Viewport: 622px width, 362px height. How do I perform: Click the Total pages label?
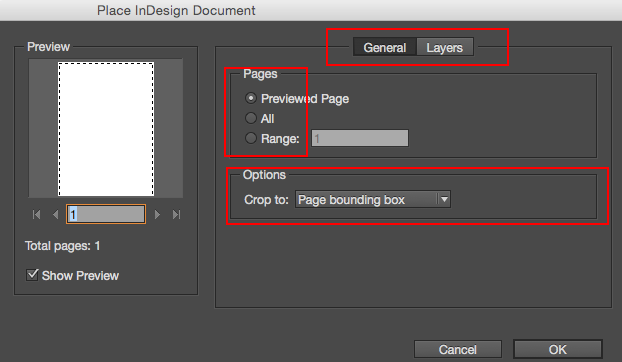coord(62,246)
